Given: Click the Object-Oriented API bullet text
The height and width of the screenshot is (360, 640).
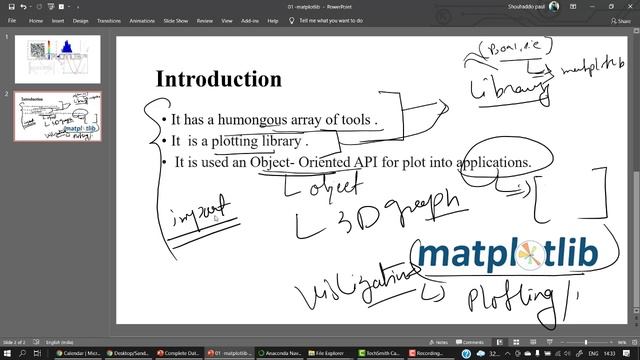Looking at the screenshot, I should point(353,162).
